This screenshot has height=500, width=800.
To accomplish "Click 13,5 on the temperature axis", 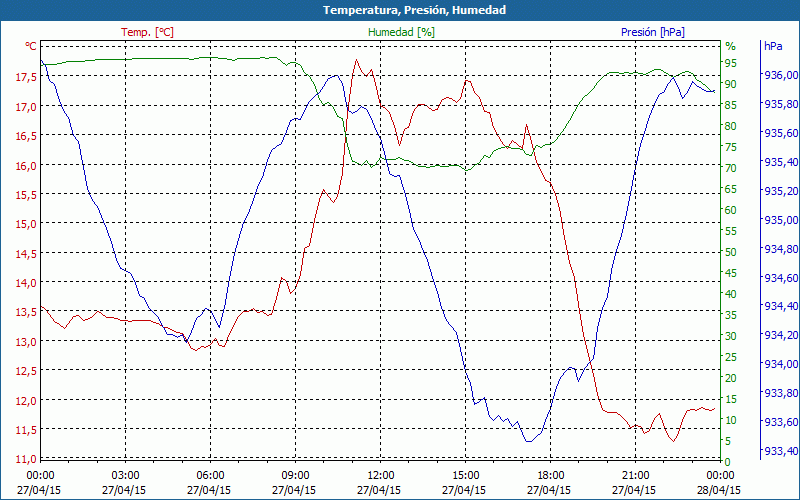I will tap(27, 312).
